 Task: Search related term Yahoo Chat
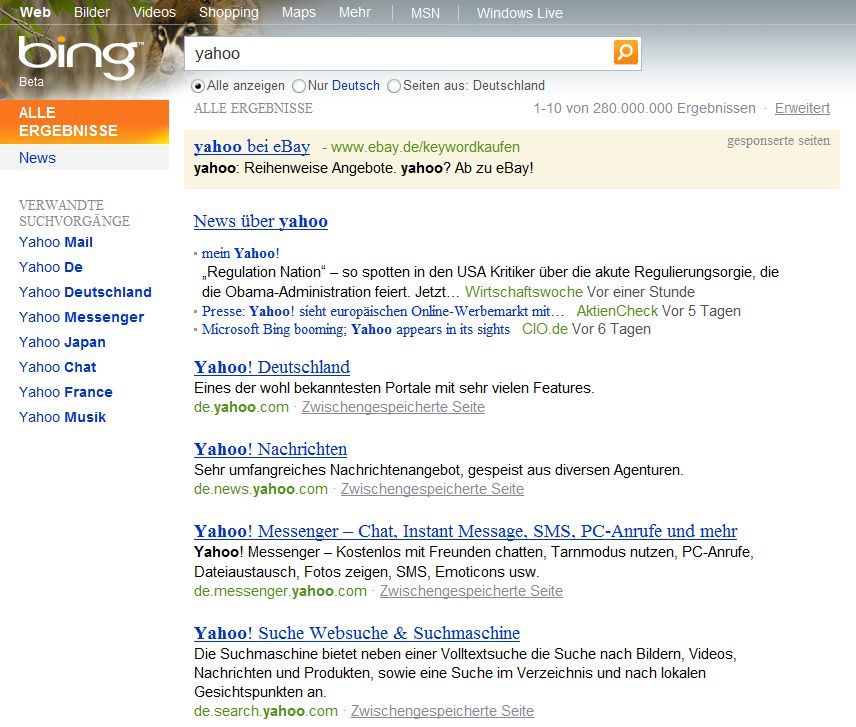(57, 367)
